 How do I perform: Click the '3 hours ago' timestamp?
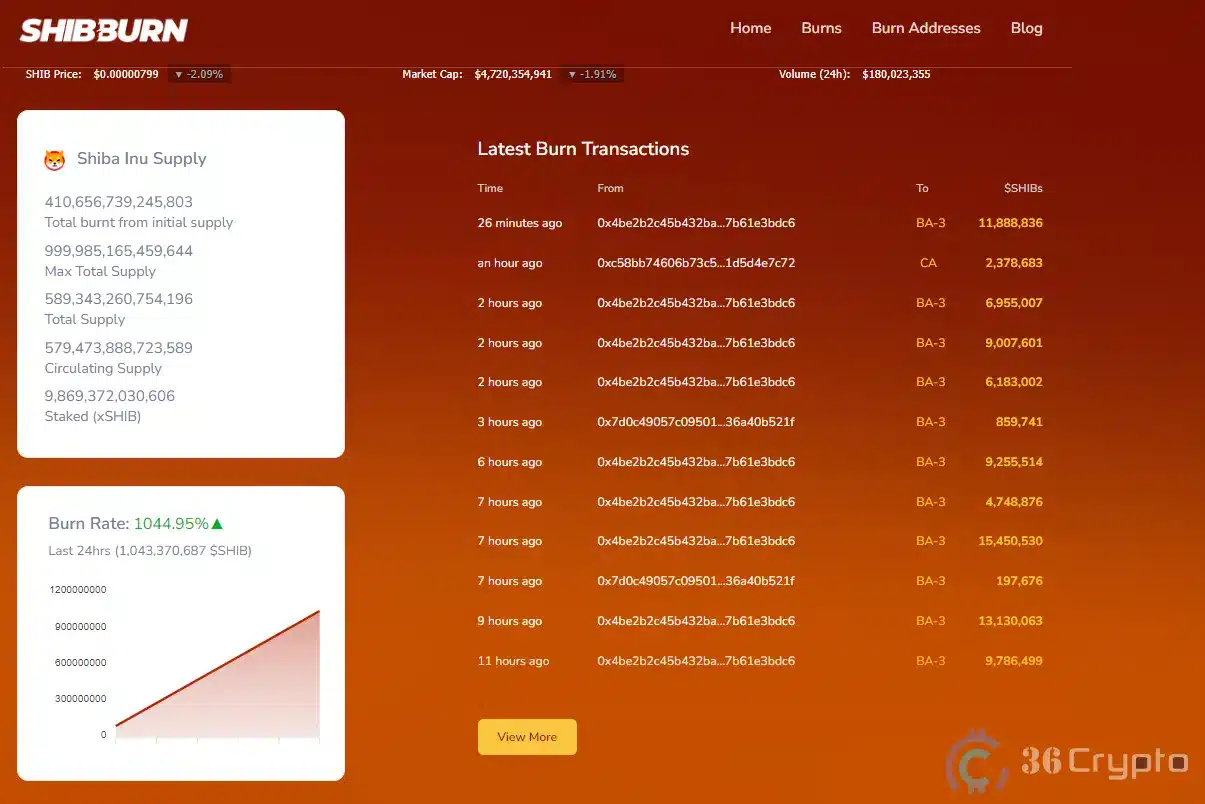(510, 422)
